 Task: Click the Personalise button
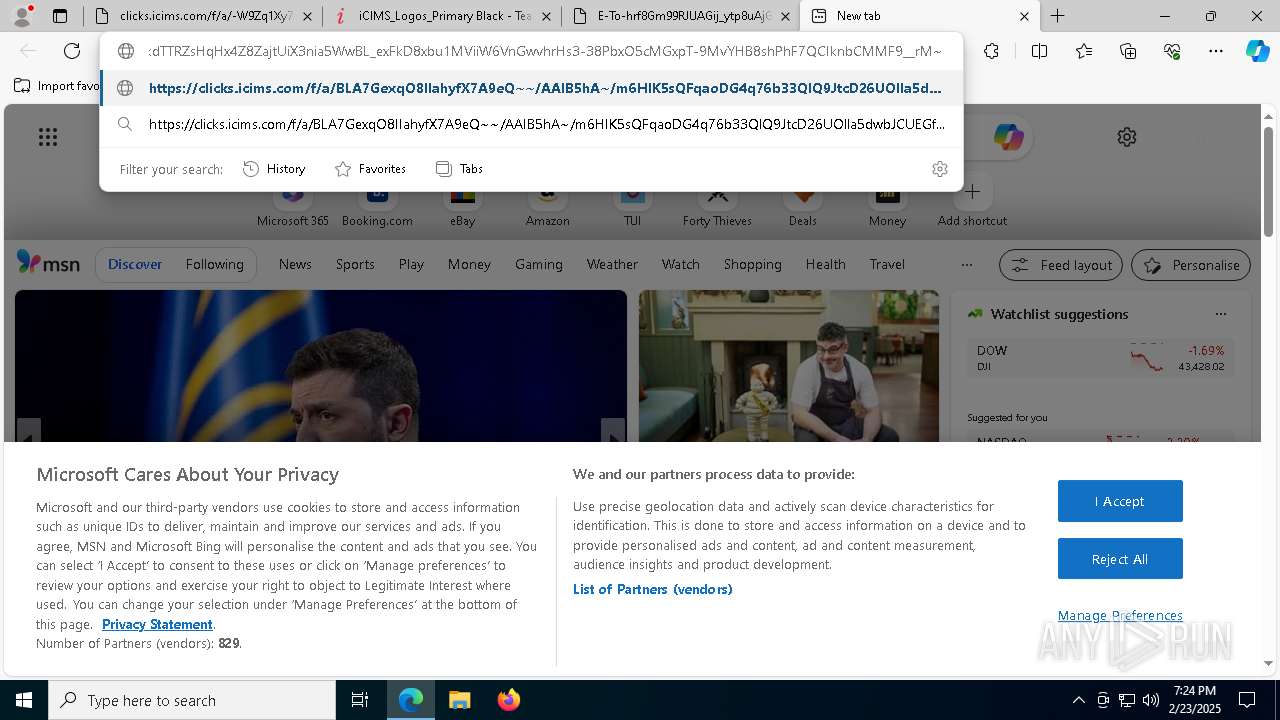[1191, 265]
